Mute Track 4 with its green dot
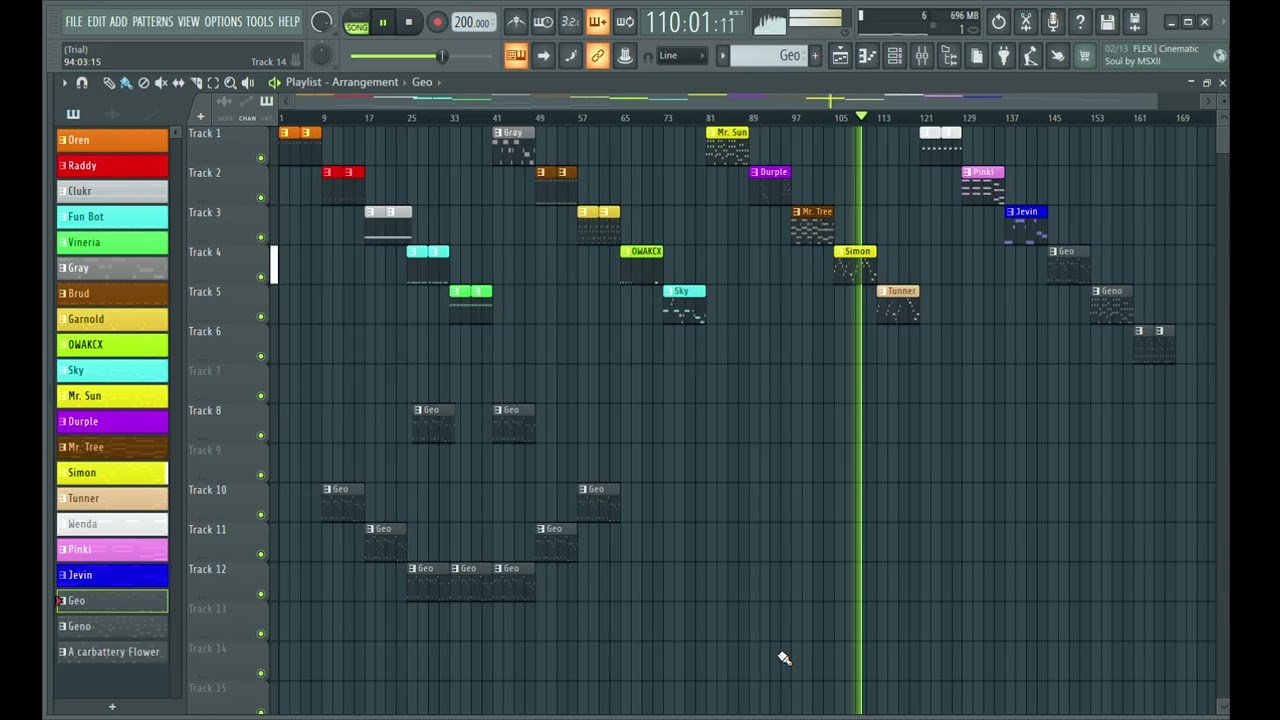The height and width of the screenshot is (720, 1280). click(261, 277)
